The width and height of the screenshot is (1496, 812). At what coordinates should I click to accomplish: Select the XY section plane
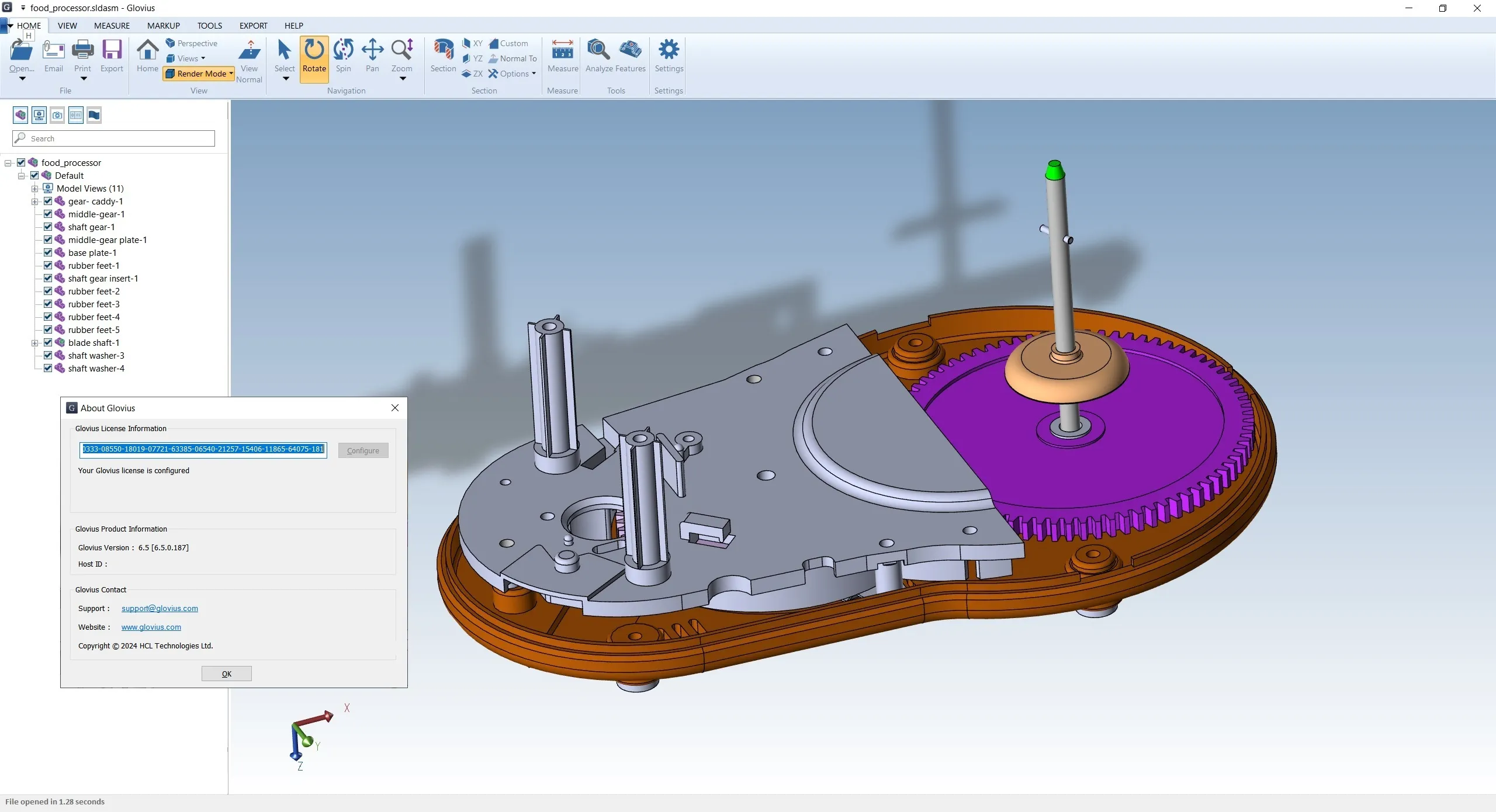pos(472,43)
